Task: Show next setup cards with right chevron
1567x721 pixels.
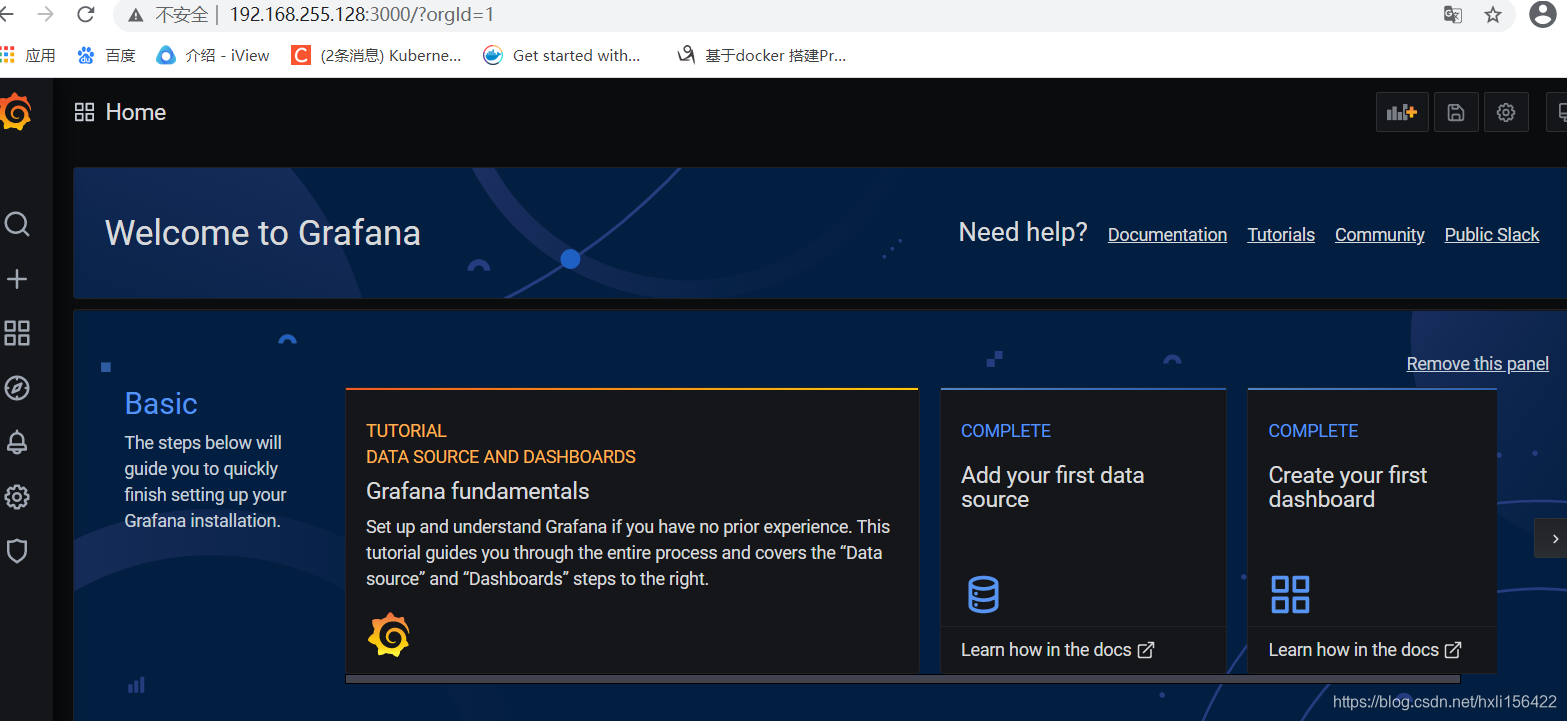Action: coord(1553,538)
